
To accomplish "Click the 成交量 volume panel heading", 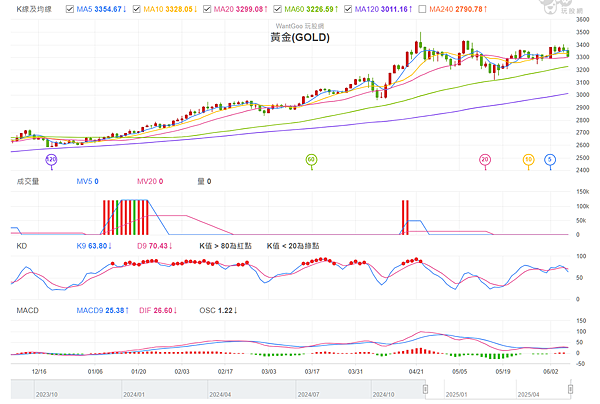I will (x=28, y=181).
